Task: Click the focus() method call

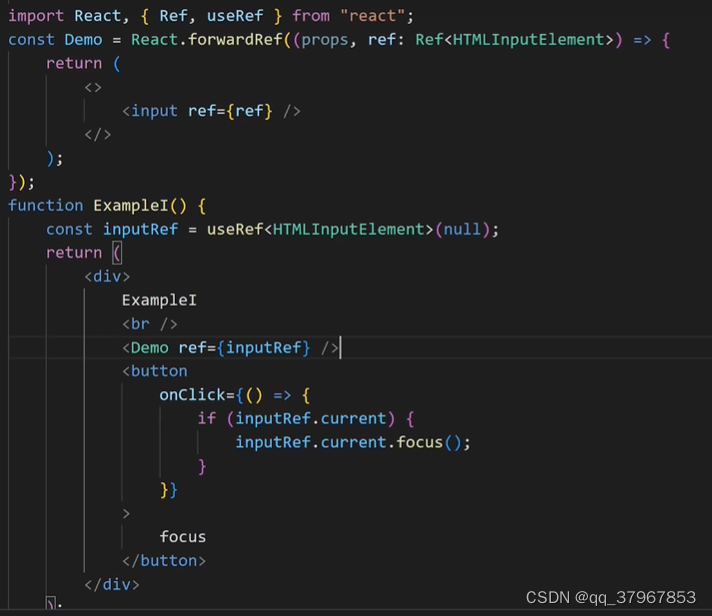Action: (429, 442)
